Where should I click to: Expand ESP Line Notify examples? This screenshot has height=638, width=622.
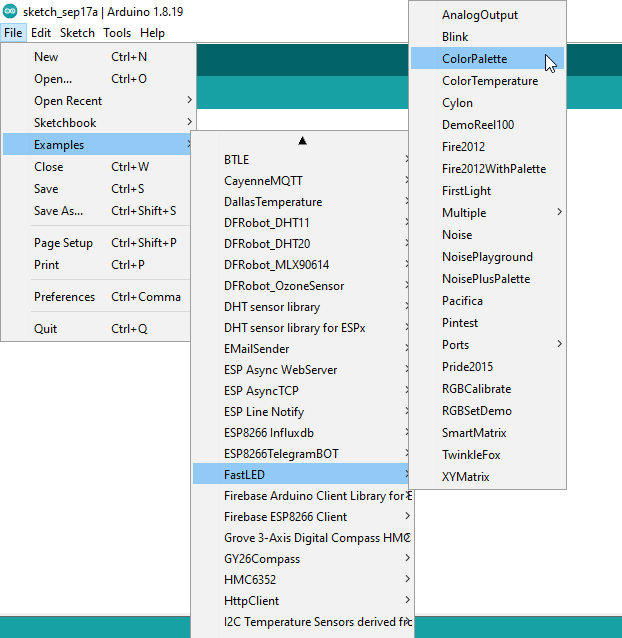point(302,412)
